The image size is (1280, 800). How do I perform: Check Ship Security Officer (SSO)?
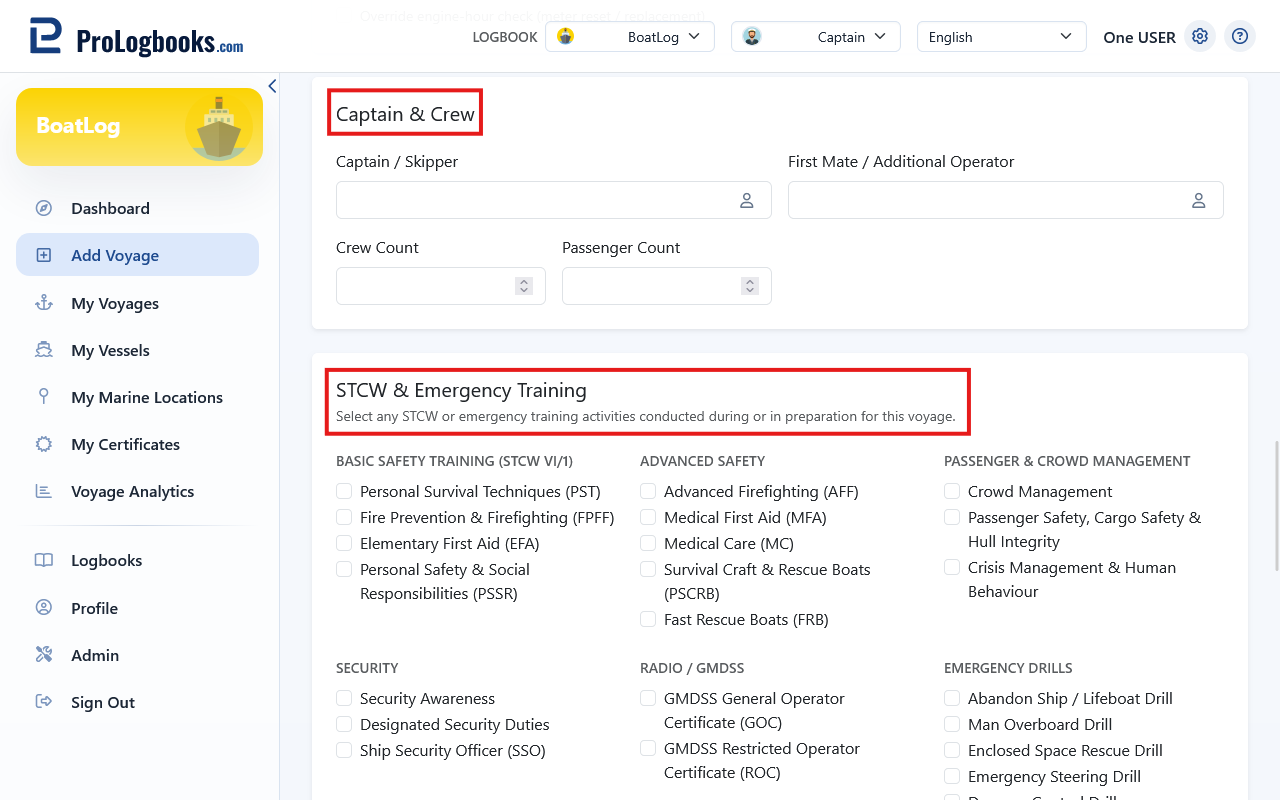(344, 750)
